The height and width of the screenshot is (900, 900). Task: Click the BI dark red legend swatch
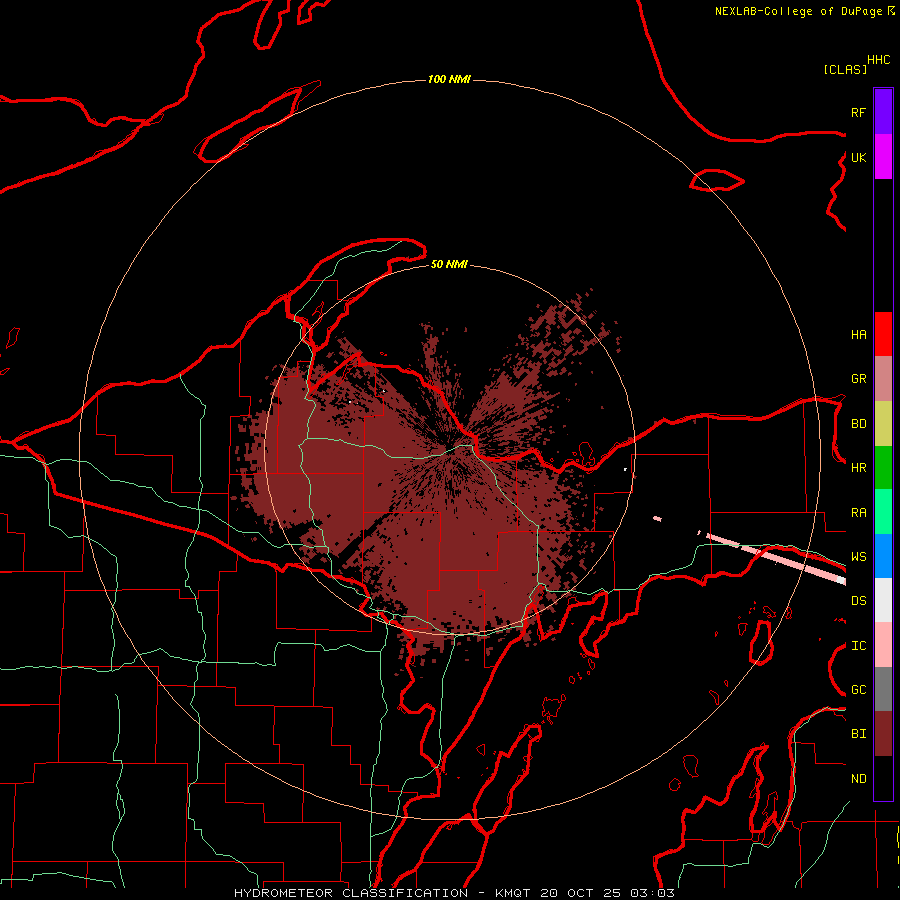(883, 734)
